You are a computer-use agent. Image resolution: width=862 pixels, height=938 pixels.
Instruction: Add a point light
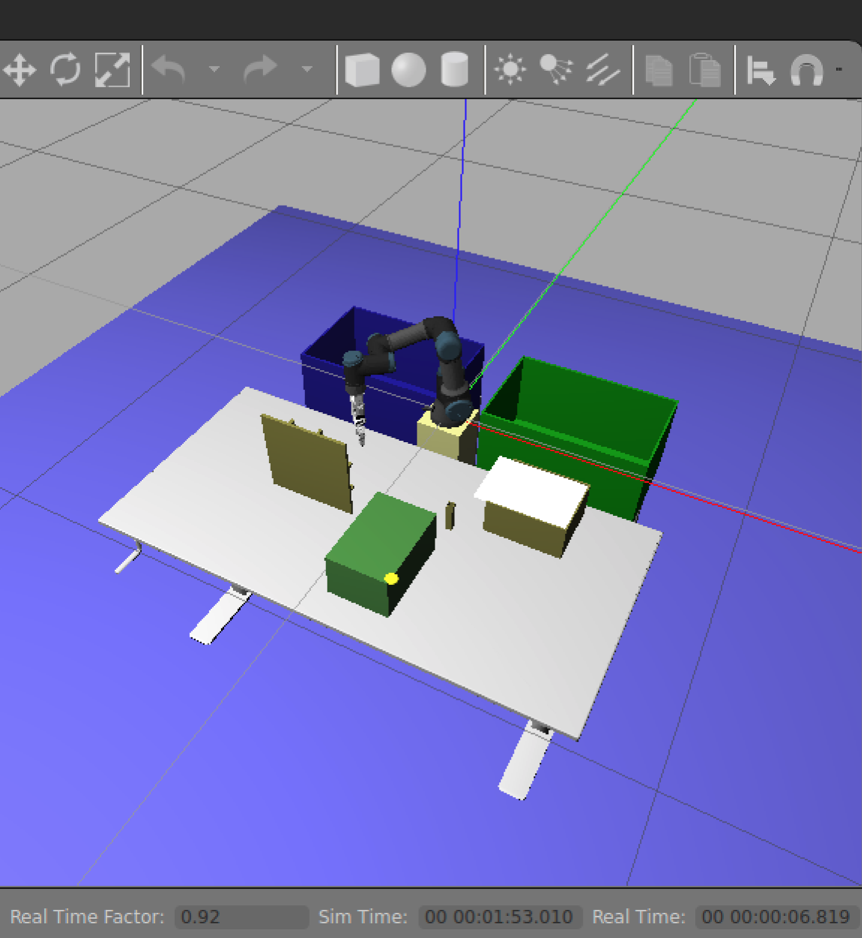tap(511, 70)
